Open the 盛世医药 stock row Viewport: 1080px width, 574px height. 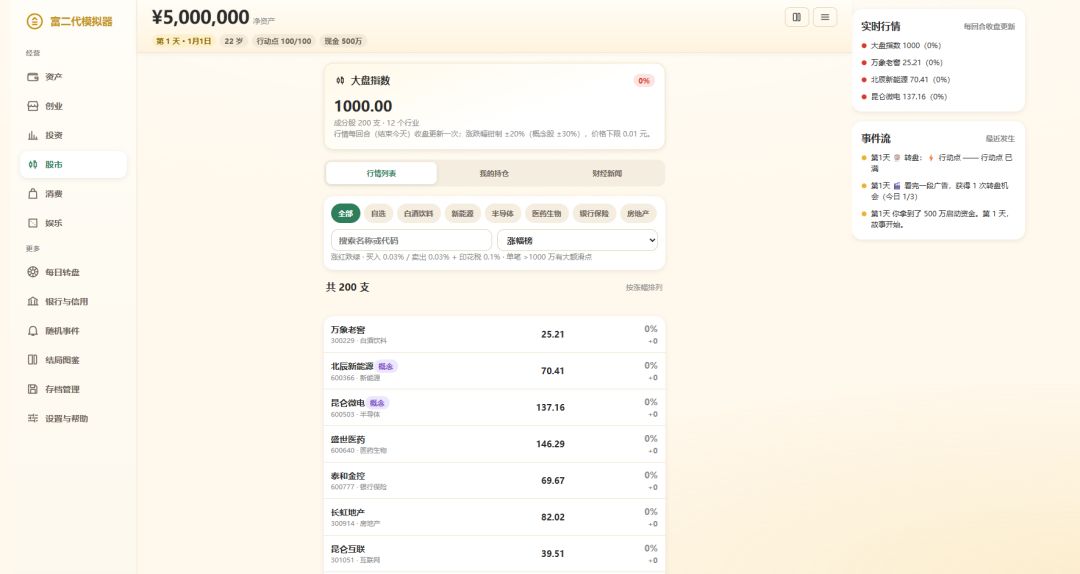coord(495,444)
